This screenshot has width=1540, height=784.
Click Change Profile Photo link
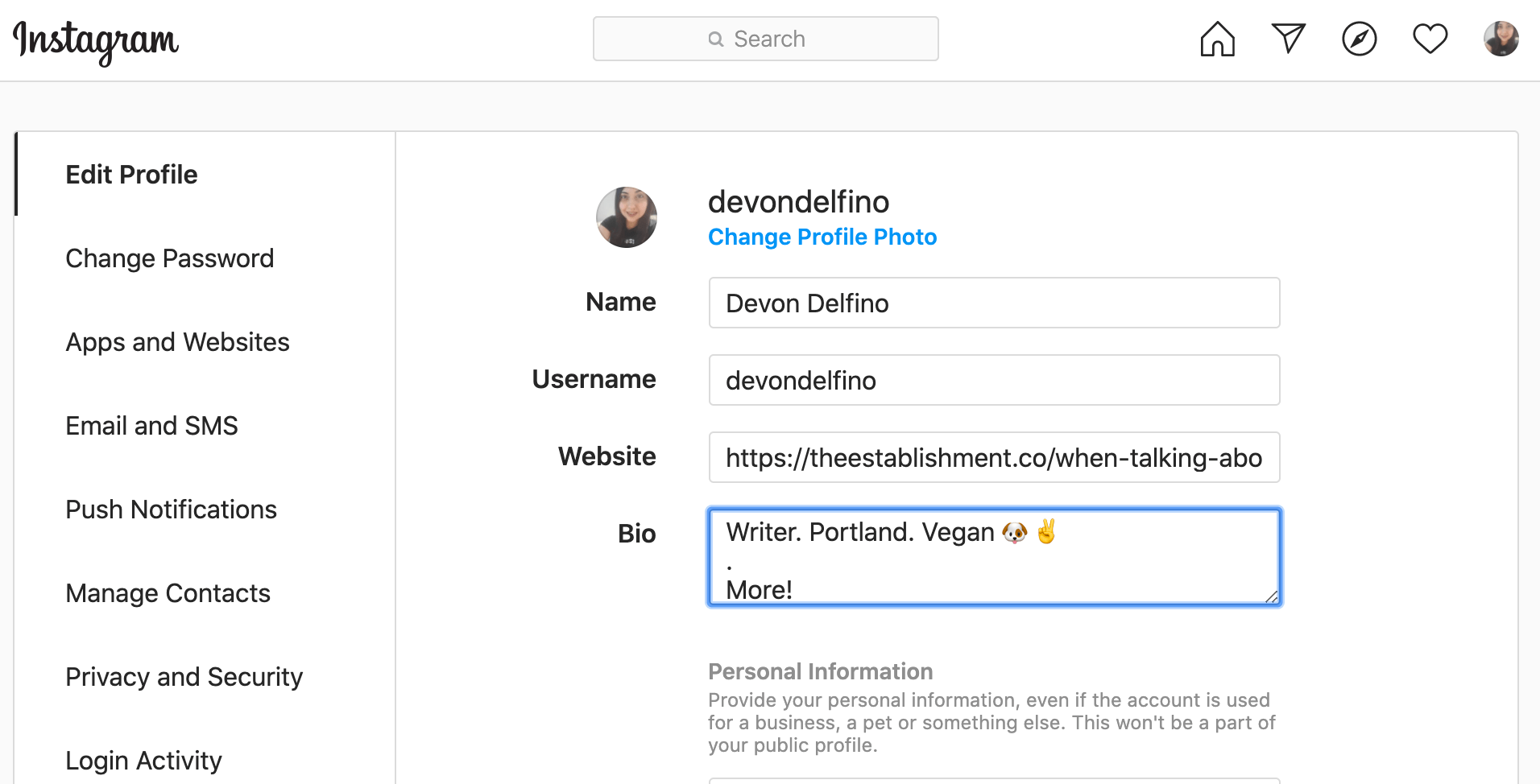822,237
